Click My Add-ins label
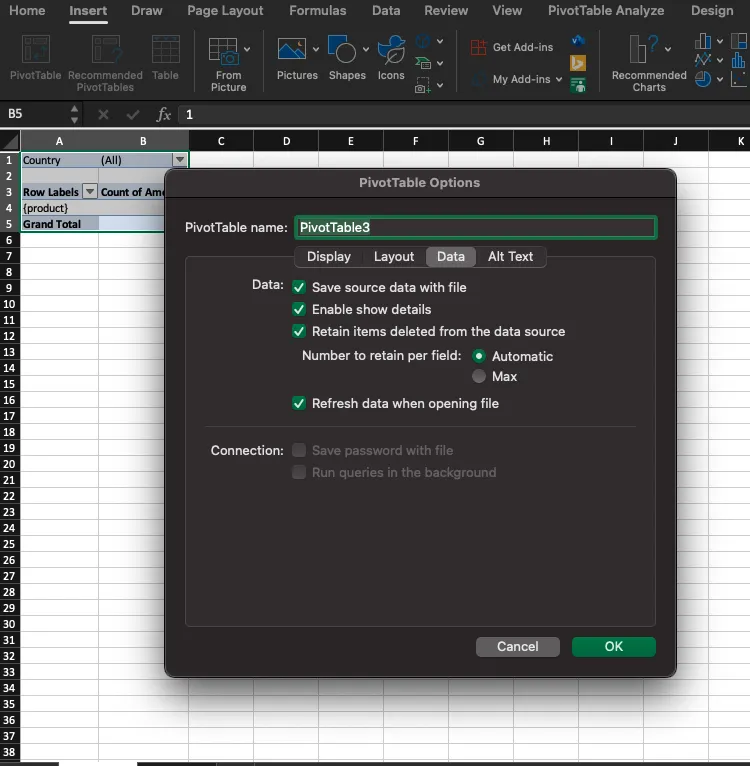750x766 pixels. 521,79
